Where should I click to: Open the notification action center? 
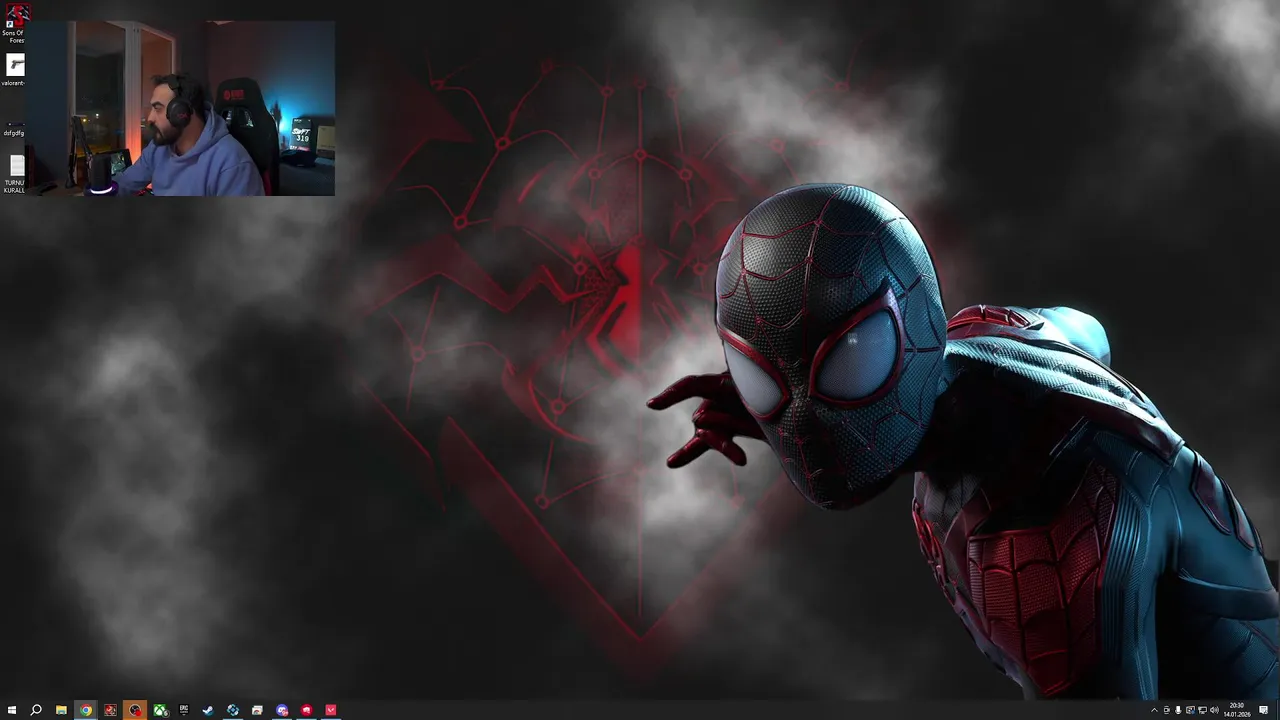tap(1264, 710)
